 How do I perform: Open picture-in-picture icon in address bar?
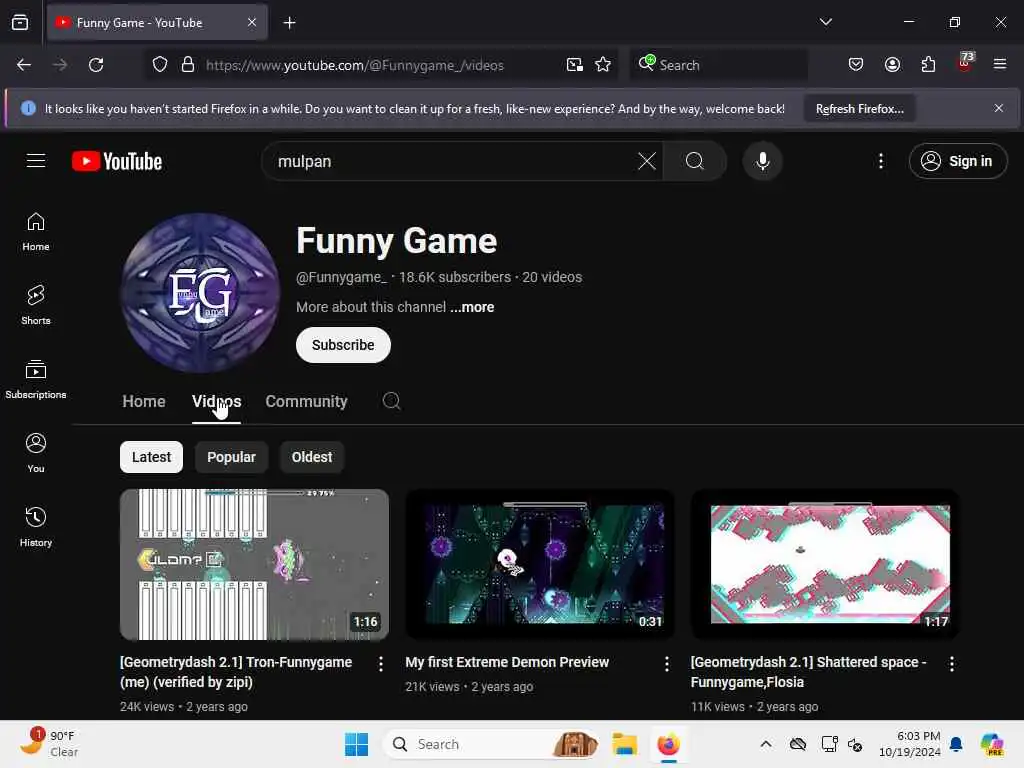click(x=575, y=65)
